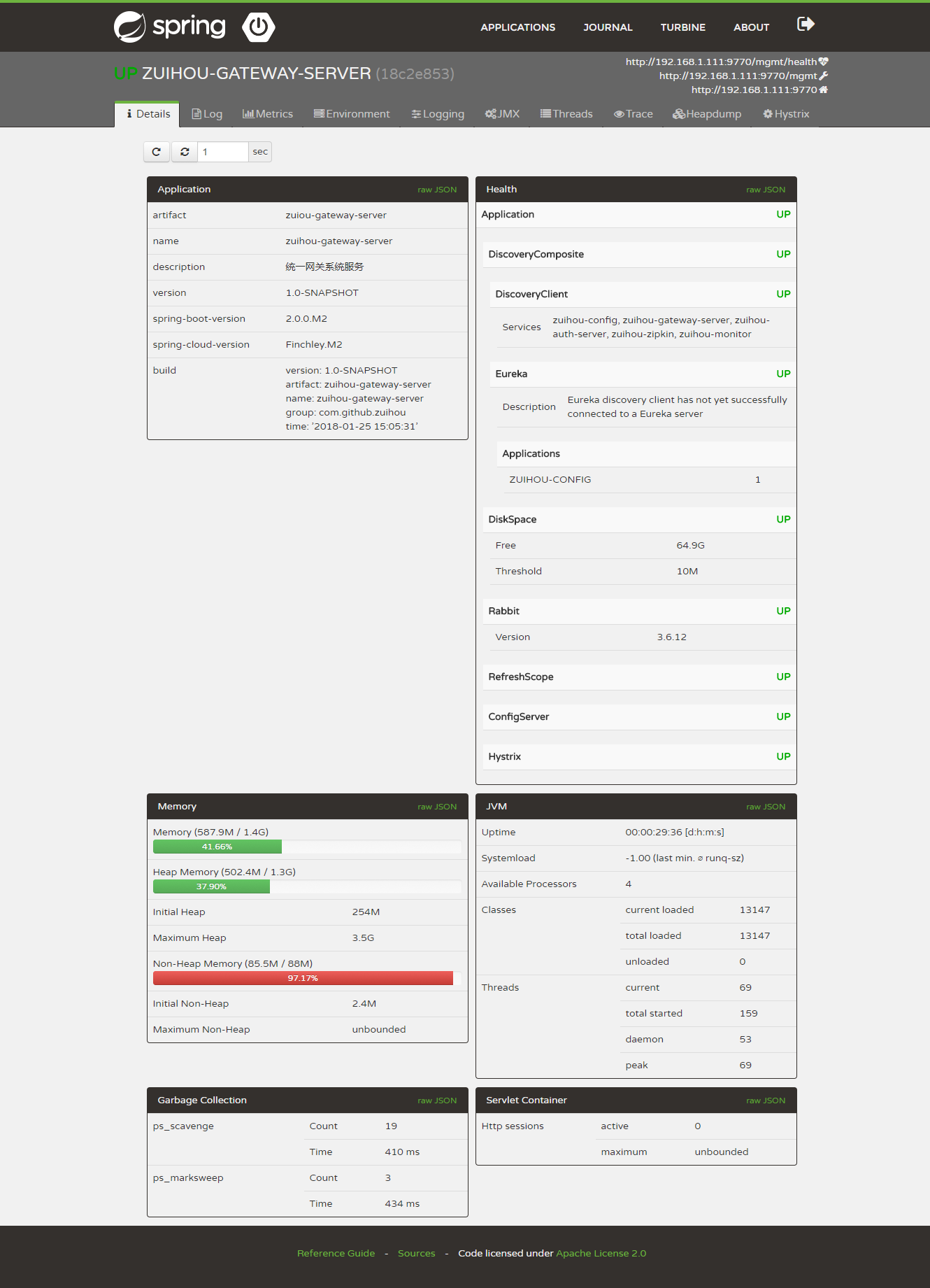
Task: Click the DiscoveryClient health row
Action: (x=643, y=294)
